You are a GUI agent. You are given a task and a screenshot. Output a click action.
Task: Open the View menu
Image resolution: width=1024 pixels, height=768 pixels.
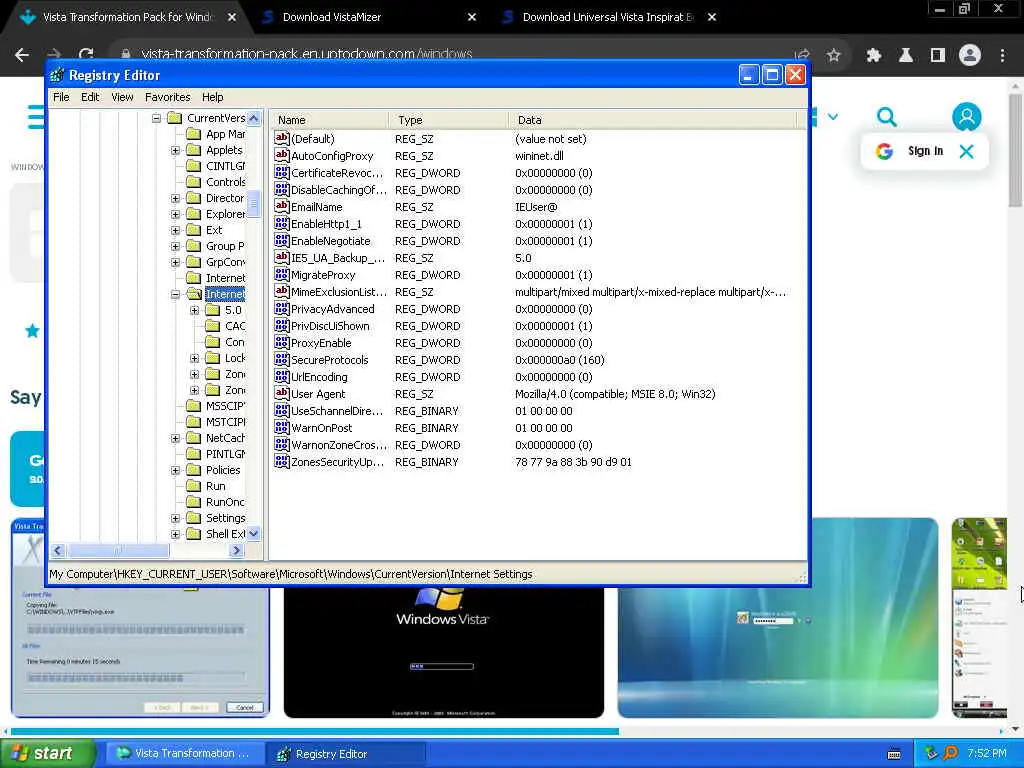[x=122, y=97]
